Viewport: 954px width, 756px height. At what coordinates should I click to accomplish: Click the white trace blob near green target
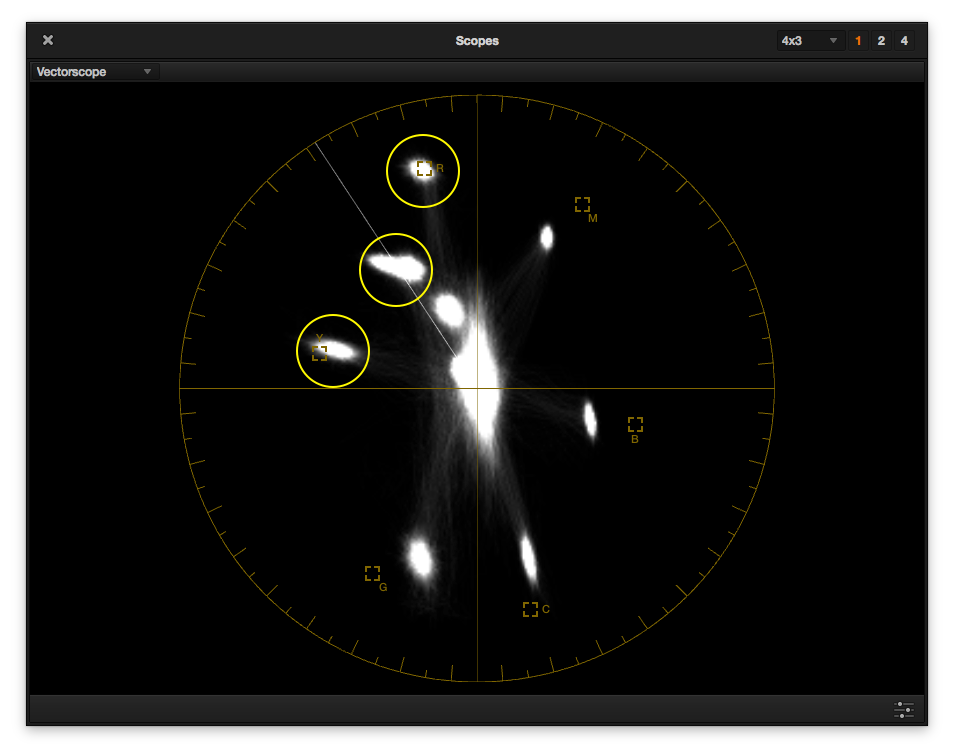pyautogui.click(x=420, y=557)
